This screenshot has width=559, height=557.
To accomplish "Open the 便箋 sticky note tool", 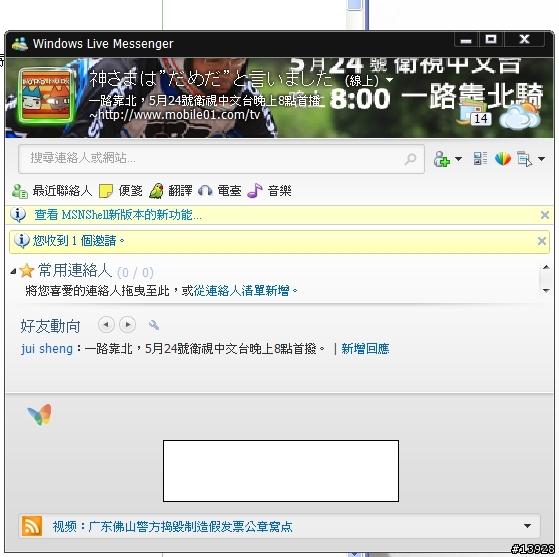I will coord(120,191).
